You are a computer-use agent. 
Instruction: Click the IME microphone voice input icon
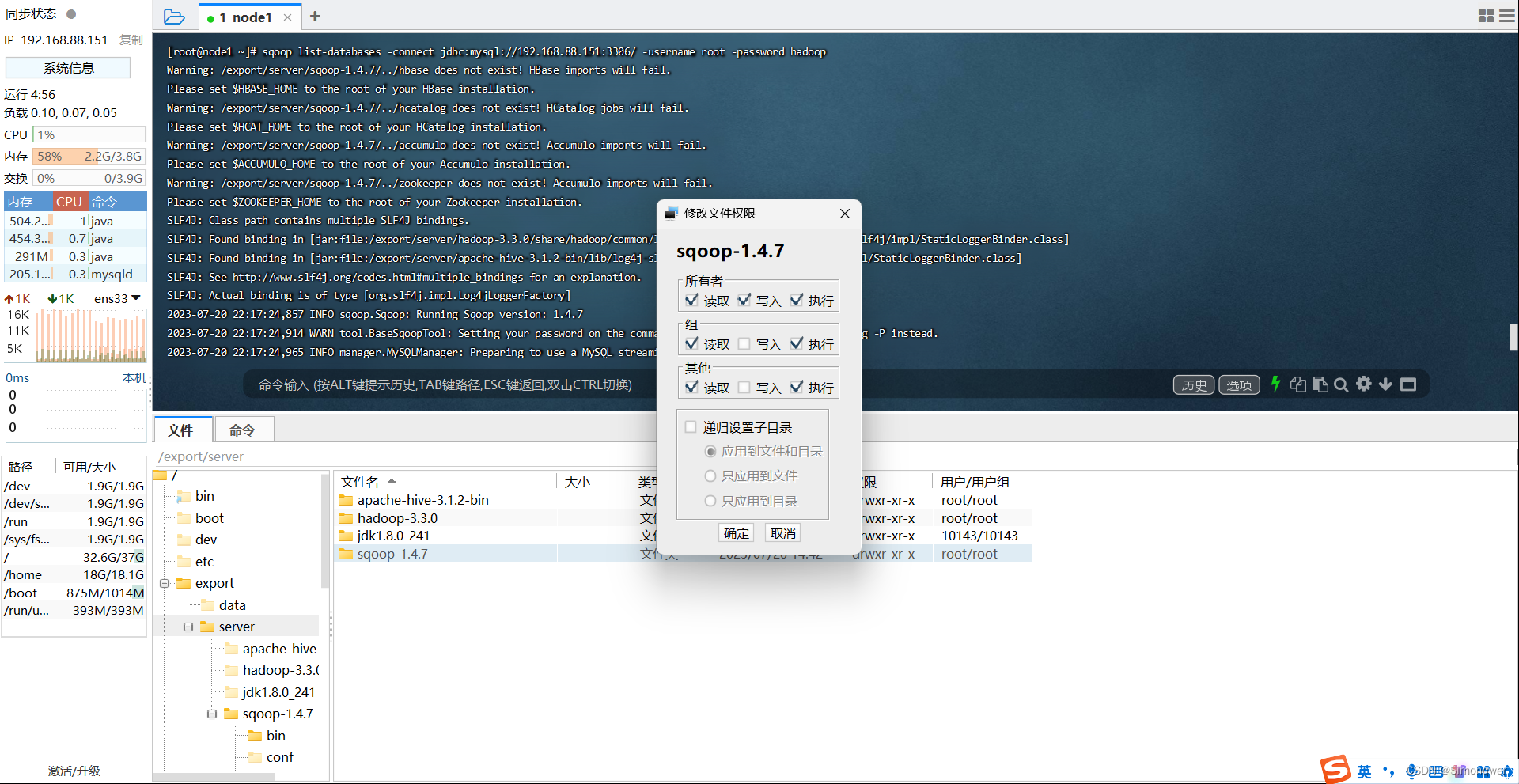pyautogui.click(x=1411, y=771)
